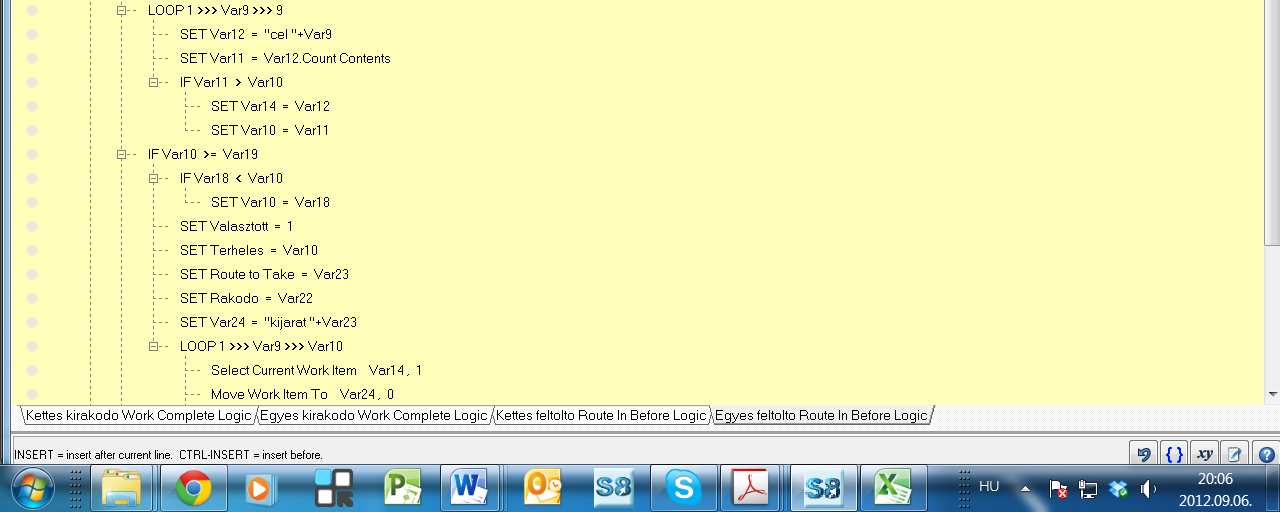Switch to Kettes kirakodo Work Complete Logic tab

tap(138, 415)
